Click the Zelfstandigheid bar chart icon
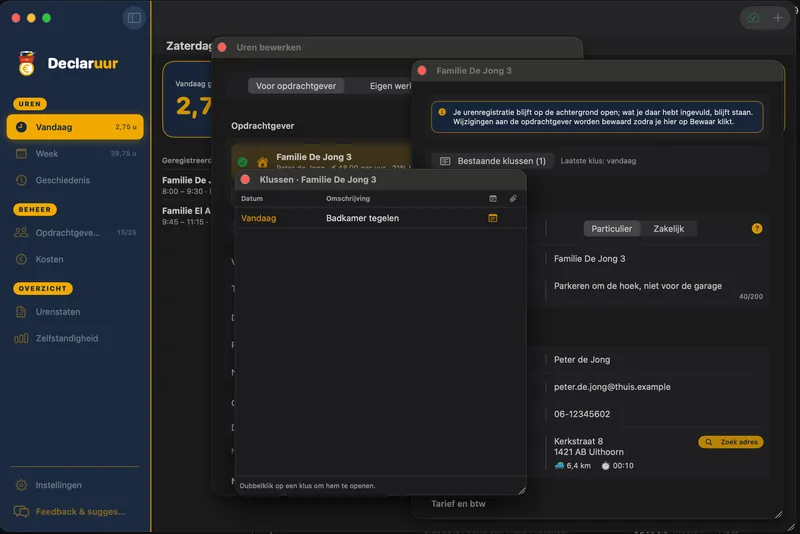 21,338
